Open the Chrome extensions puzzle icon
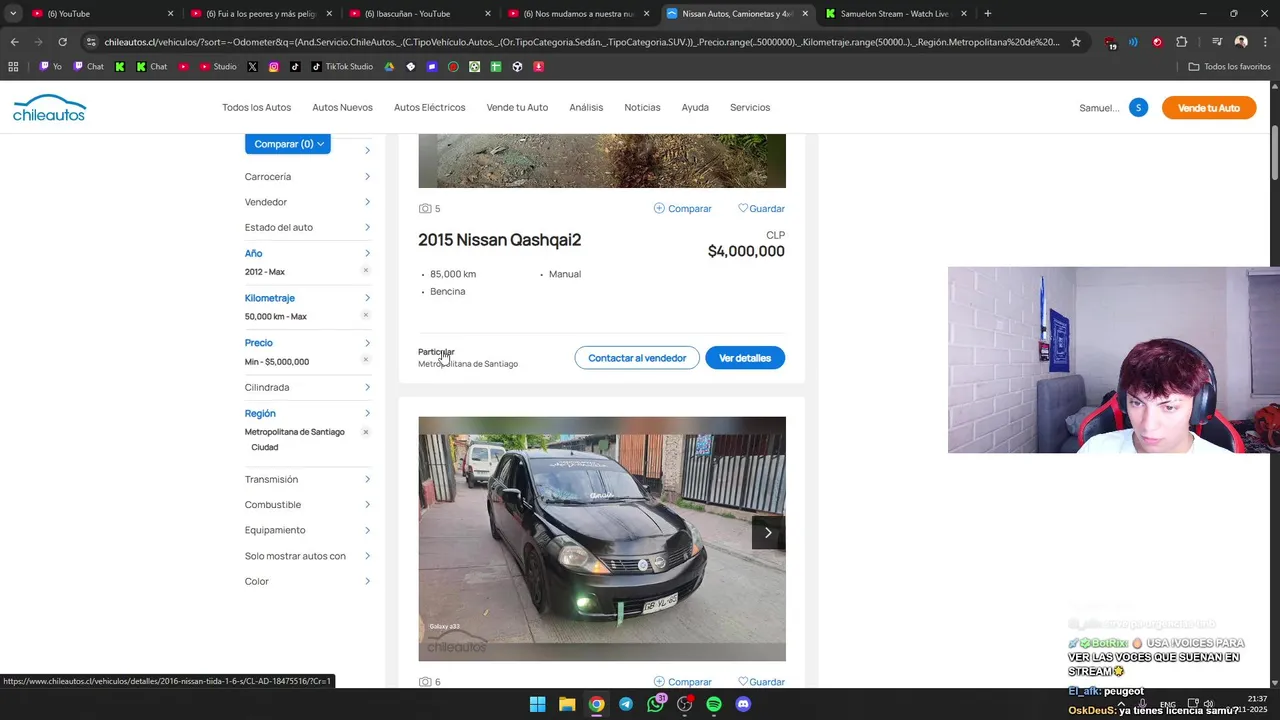Image resolution: width=1280 pixels, height=720 pixels. pos(1181,42)
